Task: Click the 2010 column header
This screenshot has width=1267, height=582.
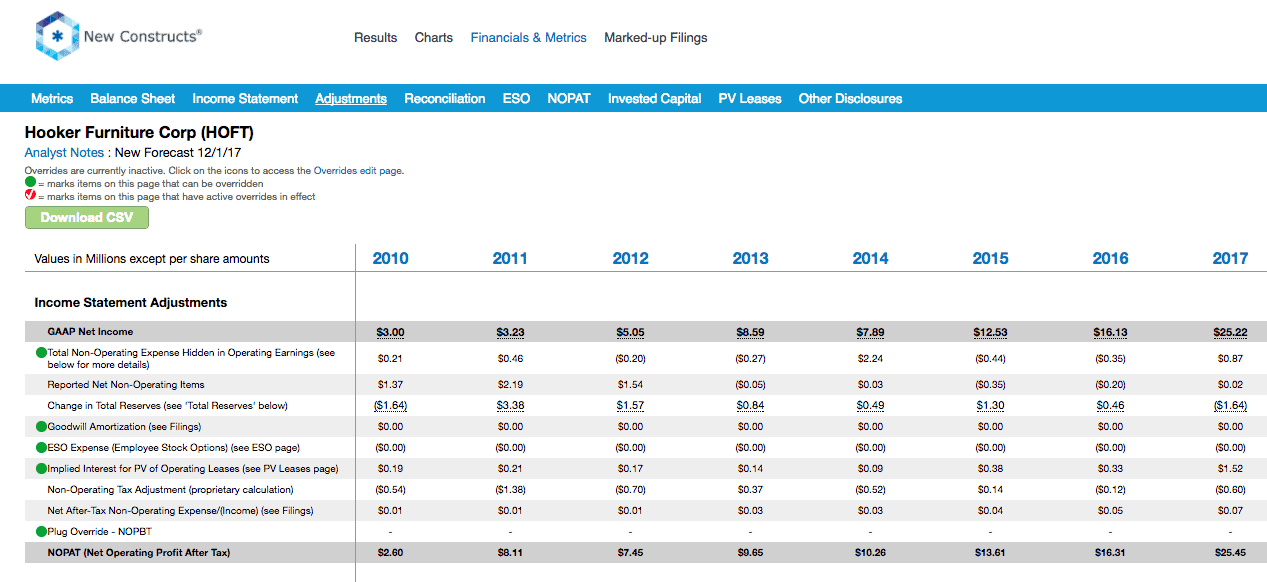Action: [x=390, y=258]
